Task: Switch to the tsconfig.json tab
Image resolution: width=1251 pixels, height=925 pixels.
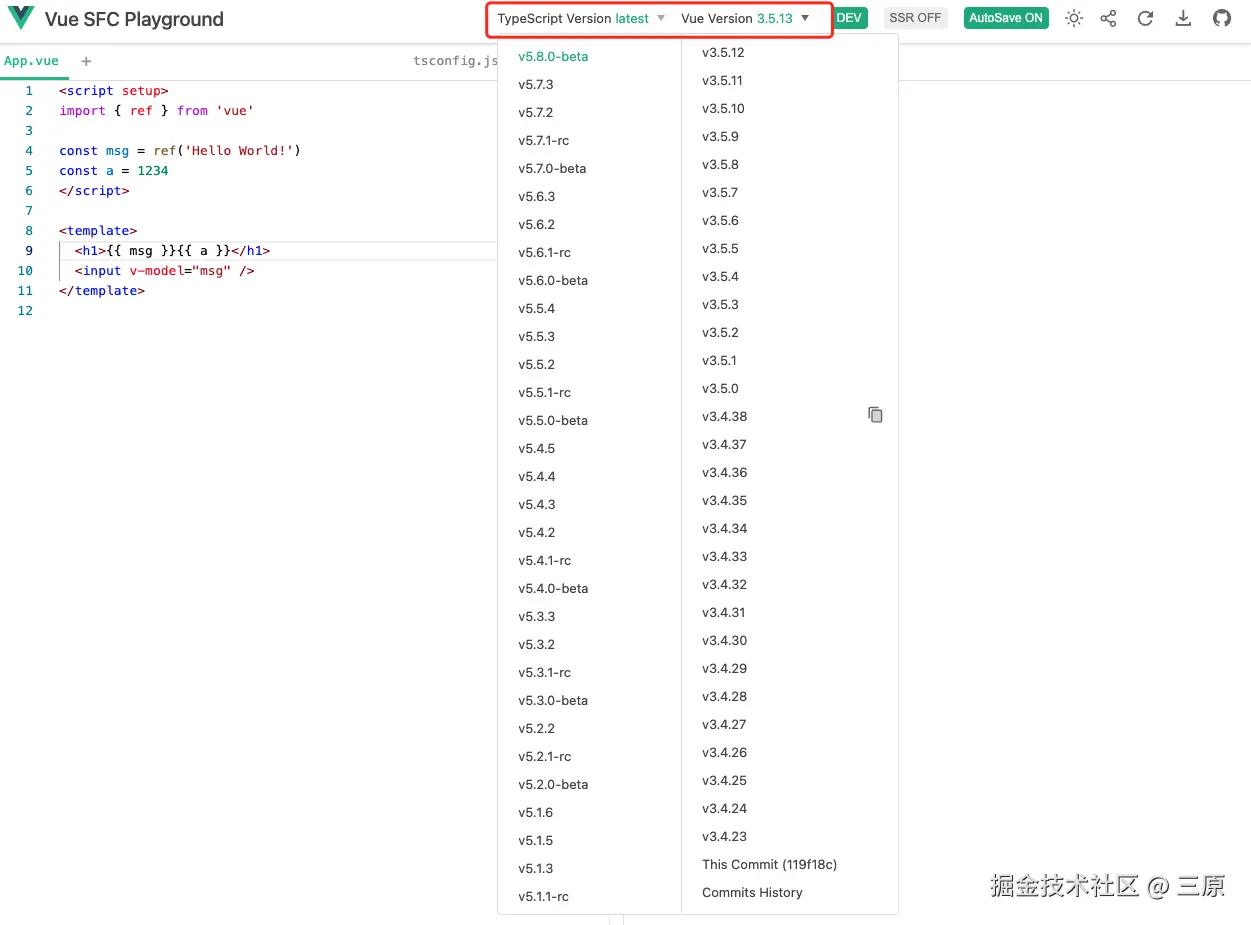Action: point(455,61)
